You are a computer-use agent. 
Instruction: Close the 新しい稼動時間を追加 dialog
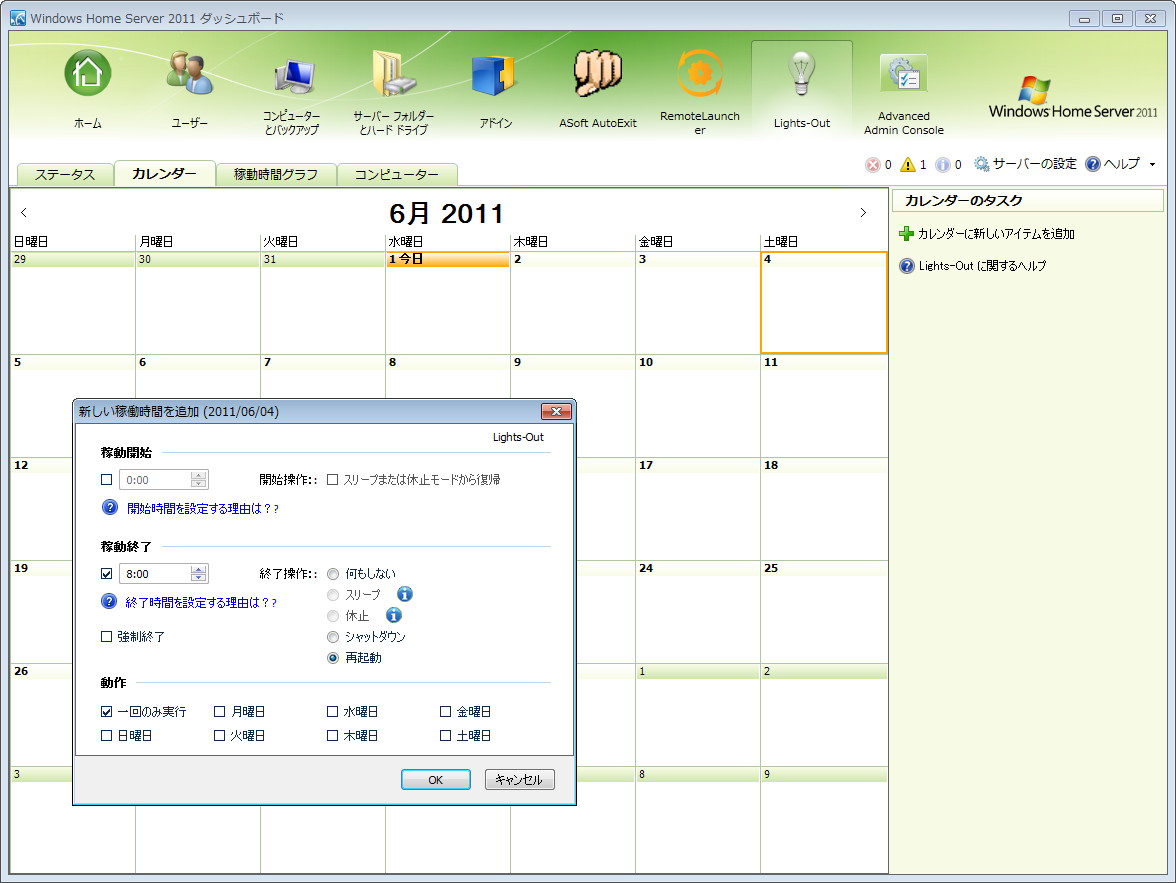tap(556, 411)
